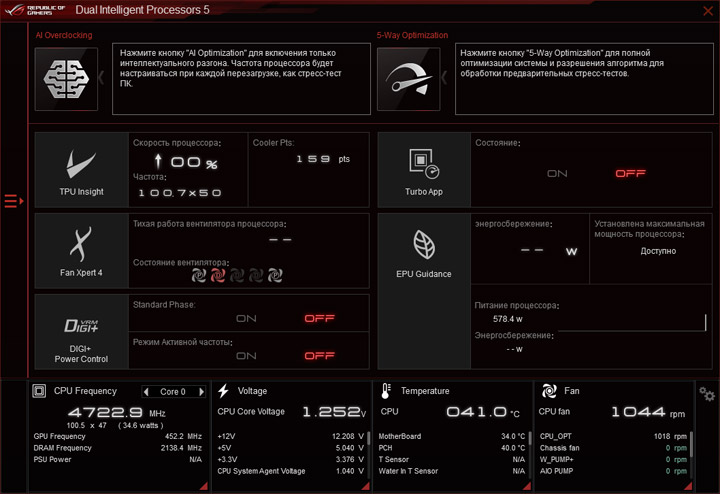Screen dimensions: 720x494
Task: Open TPU Insight panel
Action: 81,170
